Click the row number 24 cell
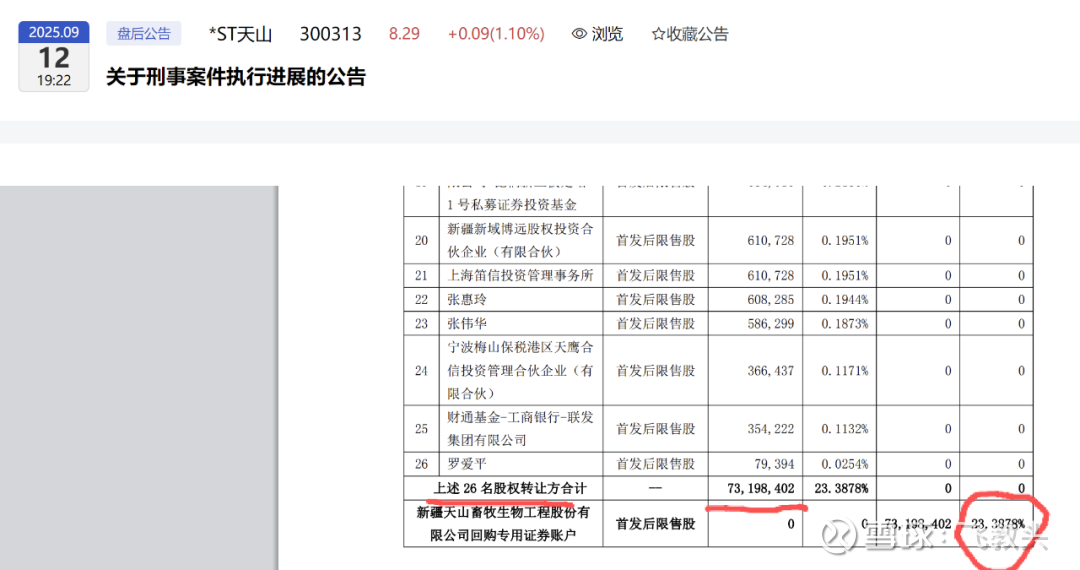 (422, 370)
